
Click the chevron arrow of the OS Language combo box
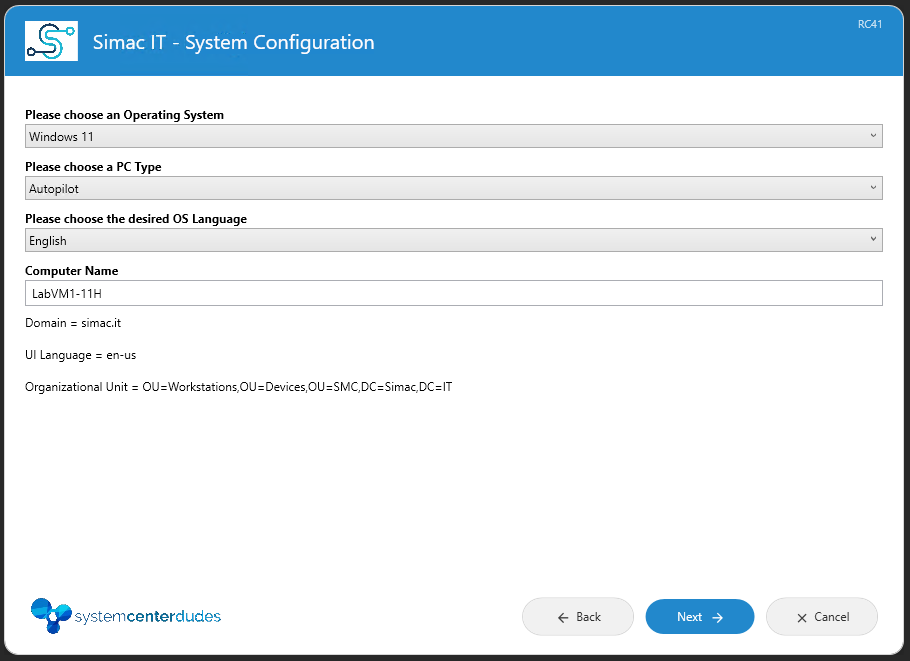click(x=873, y=239)
